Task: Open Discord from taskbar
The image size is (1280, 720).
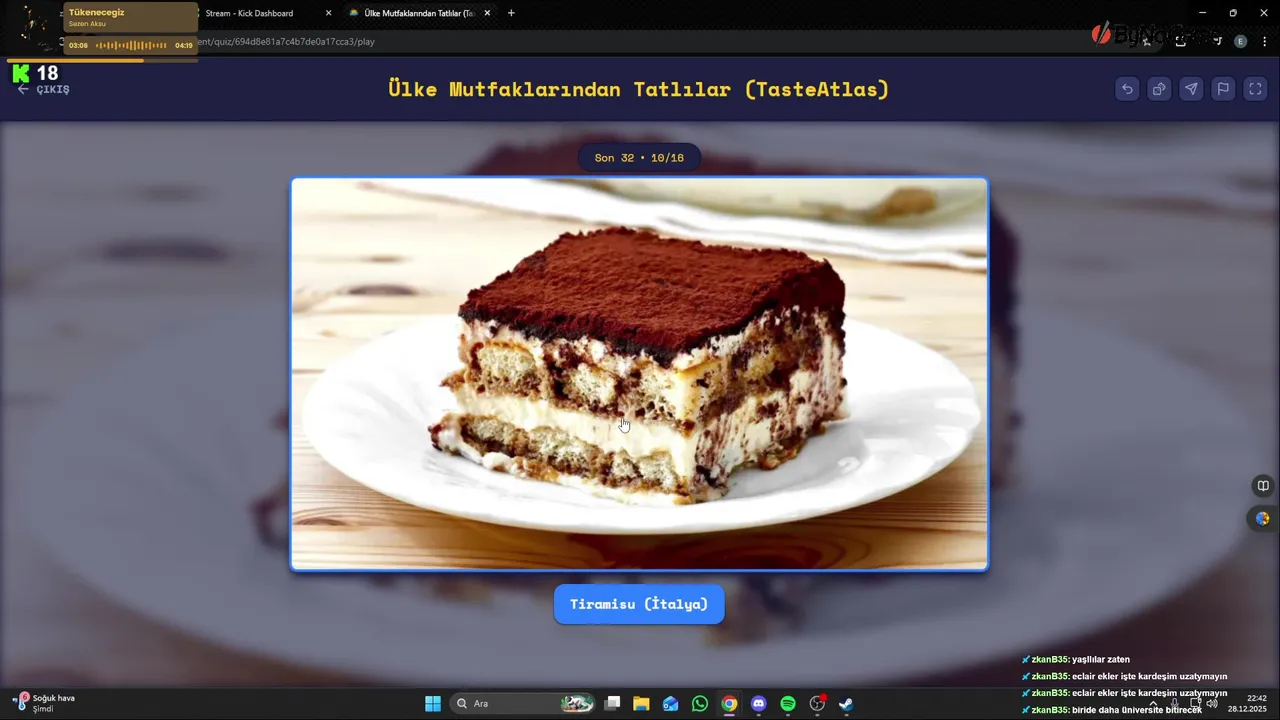Action: (758, 704)
